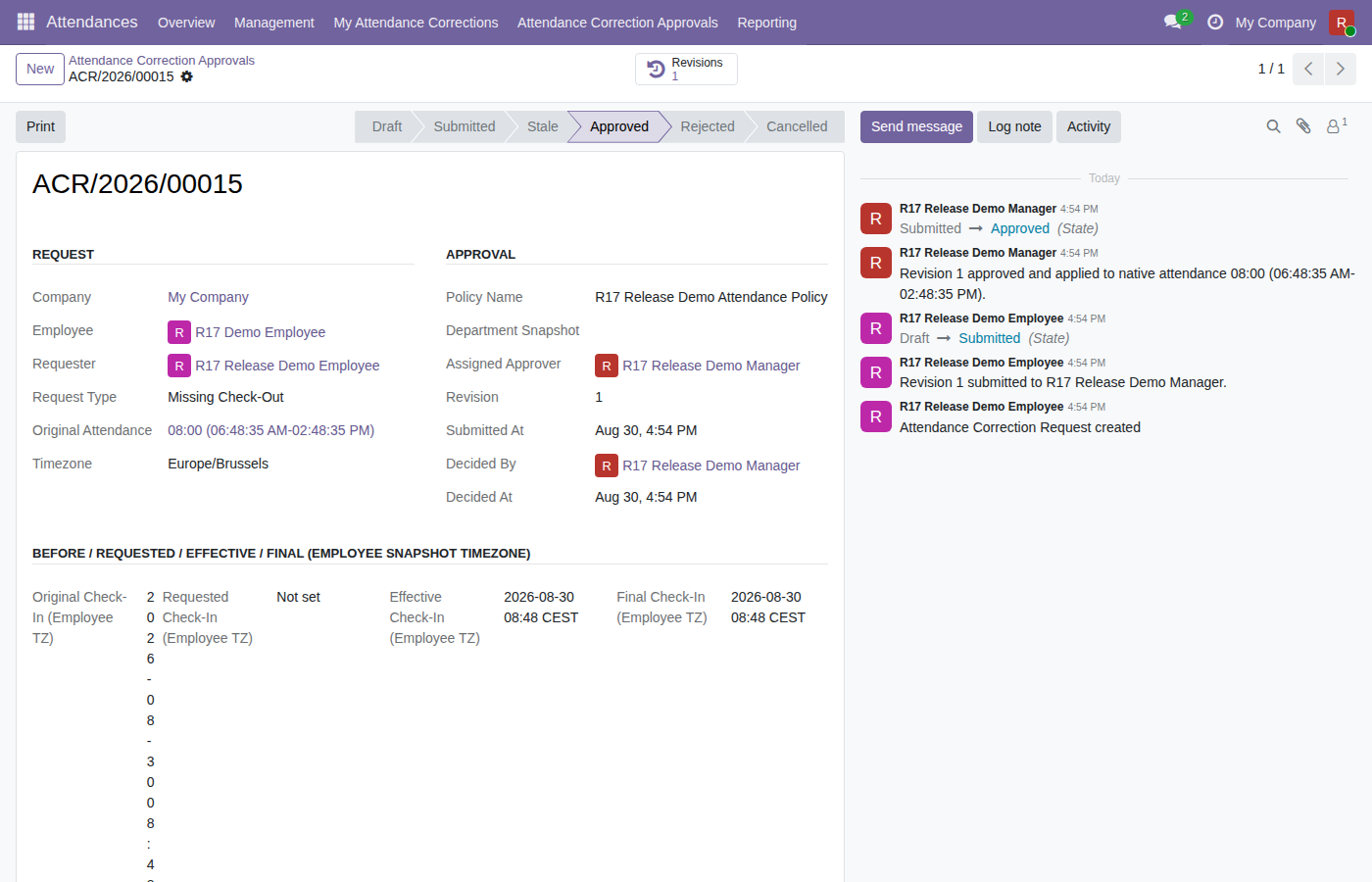Open the My Company link in Request
Screen dimensions: 1372x882
[208, 297]
